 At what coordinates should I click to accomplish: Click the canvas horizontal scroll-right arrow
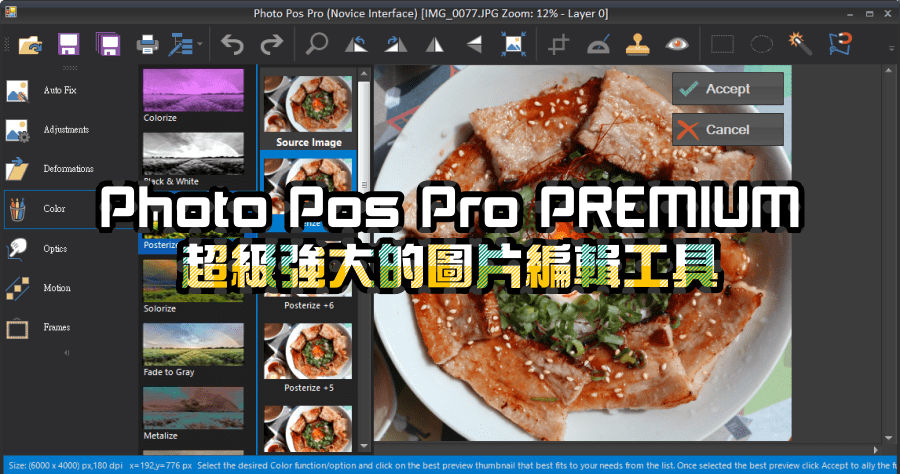[x=875, y=450]
